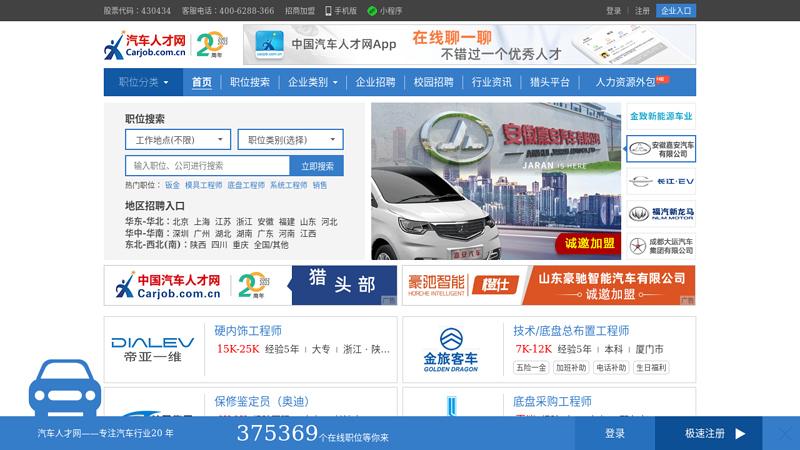
Task: Click the 中国汽车人才网App icon in banner
Action: tap(269, 45)
